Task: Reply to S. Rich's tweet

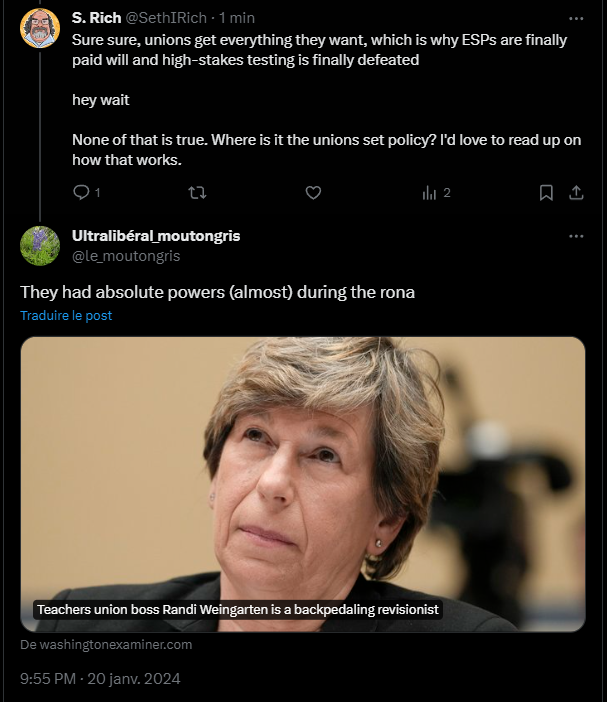Action: tap(81, 193)
